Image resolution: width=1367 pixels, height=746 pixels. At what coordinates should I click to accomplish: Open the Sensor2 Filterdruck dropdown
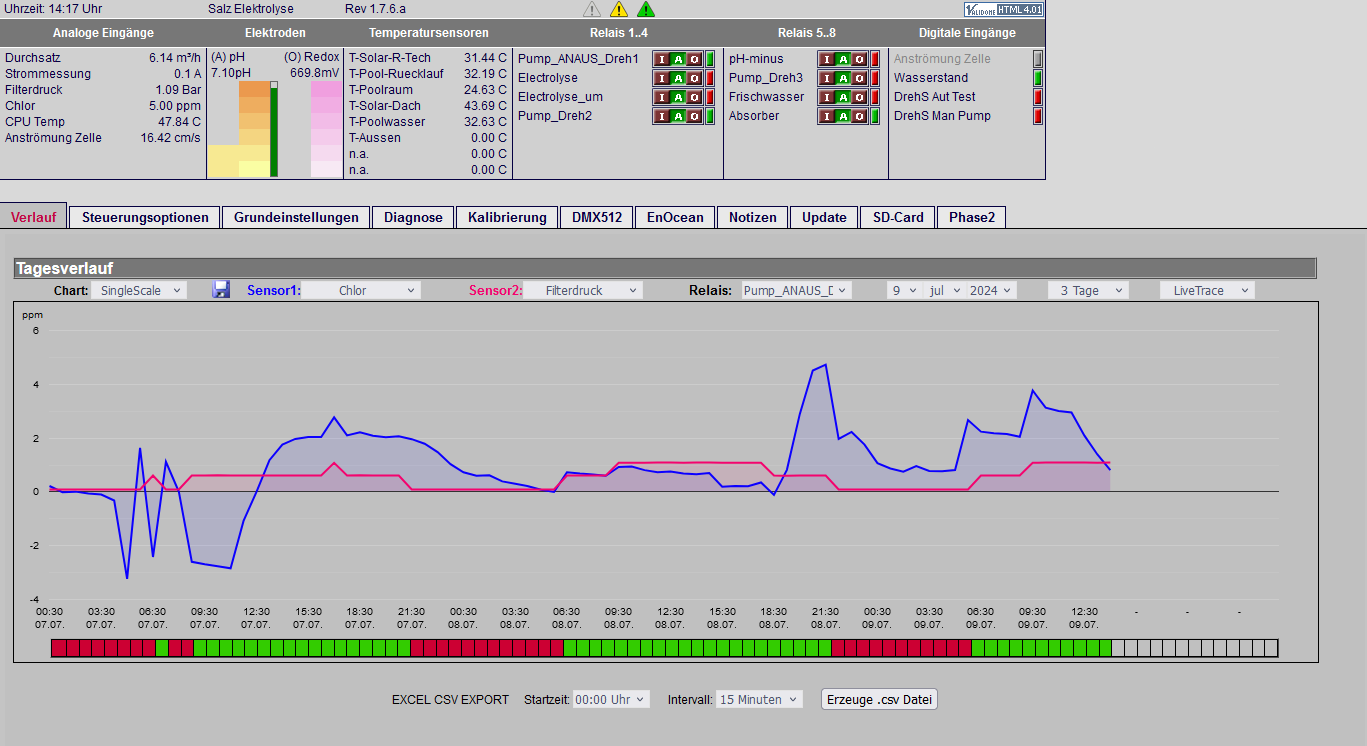[583, 290]
